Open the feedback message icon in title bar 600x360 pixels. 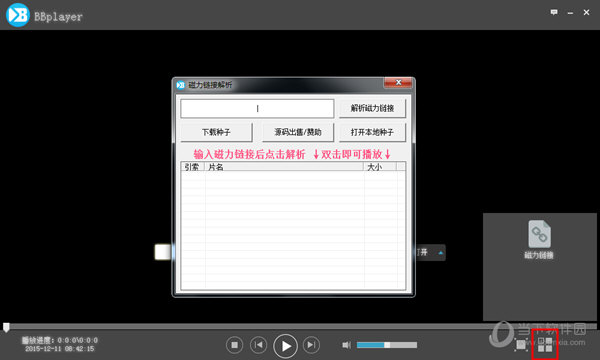tap(554, 12)
